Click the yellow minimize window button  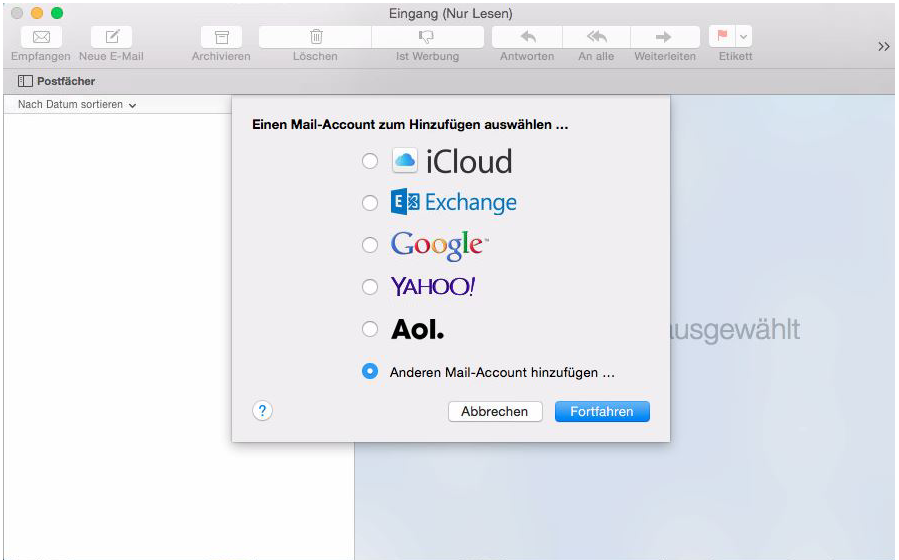pyautogui.click(x=37, y=13)
